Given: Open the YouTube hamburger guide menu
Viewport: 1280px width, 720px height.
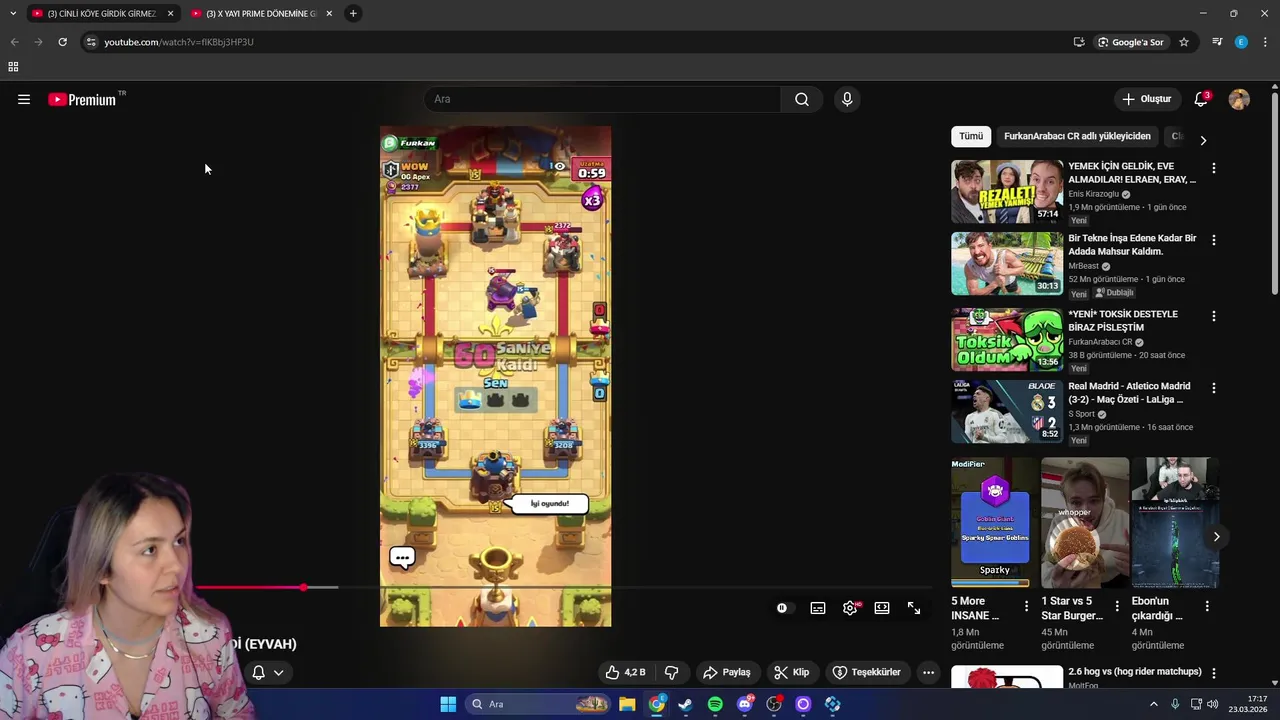Looking at the screenshot, I should (x=24, y=99).
